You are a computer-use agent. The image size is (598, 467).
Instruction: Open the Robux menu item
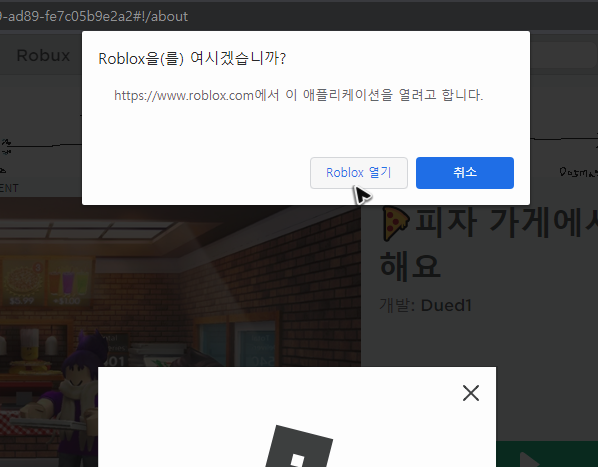(43, 56)
